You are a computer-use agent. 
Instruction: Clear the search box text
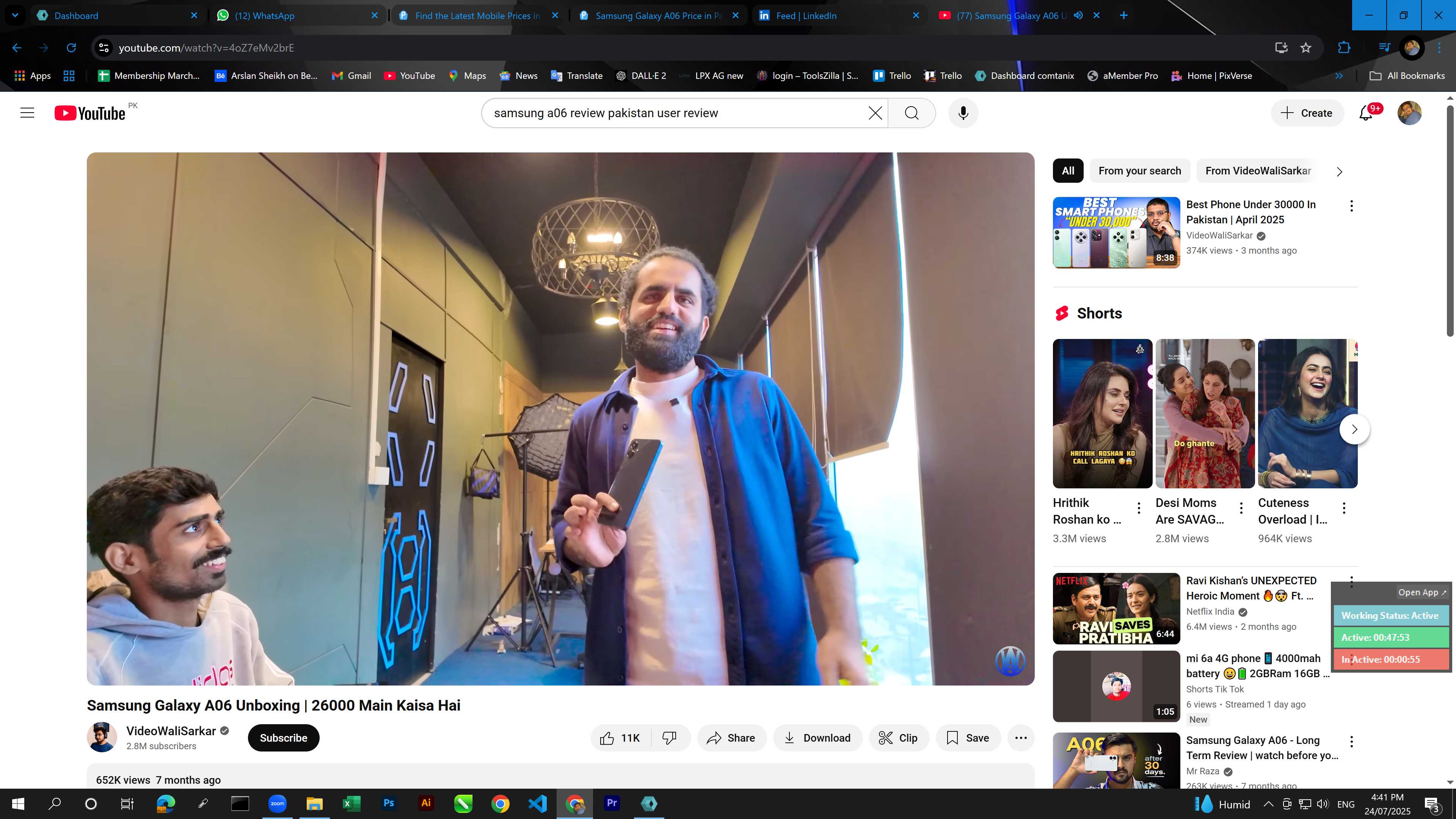[x=875, y=113]
